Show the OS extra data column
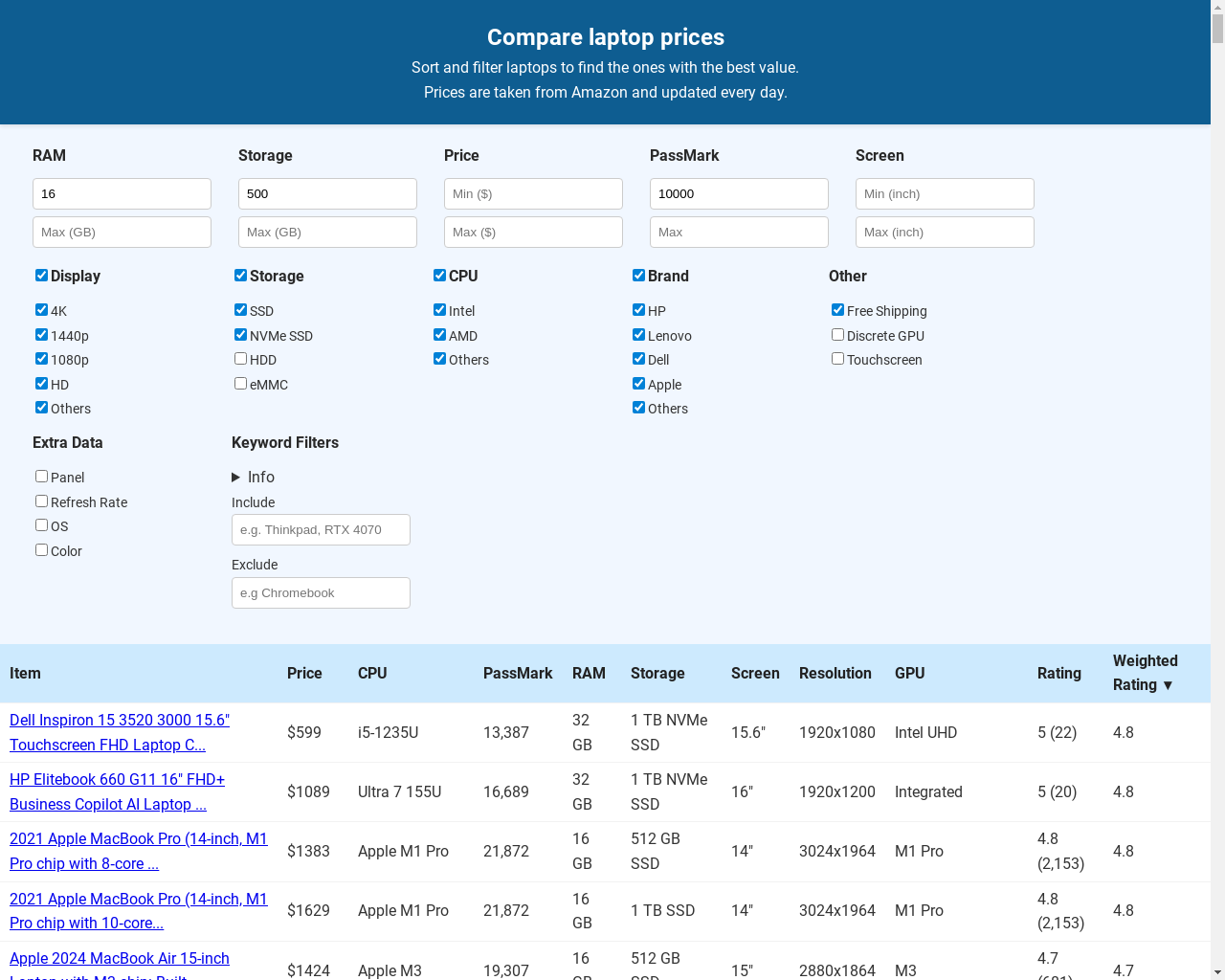Screen dimensions: 1225x980 41,525
